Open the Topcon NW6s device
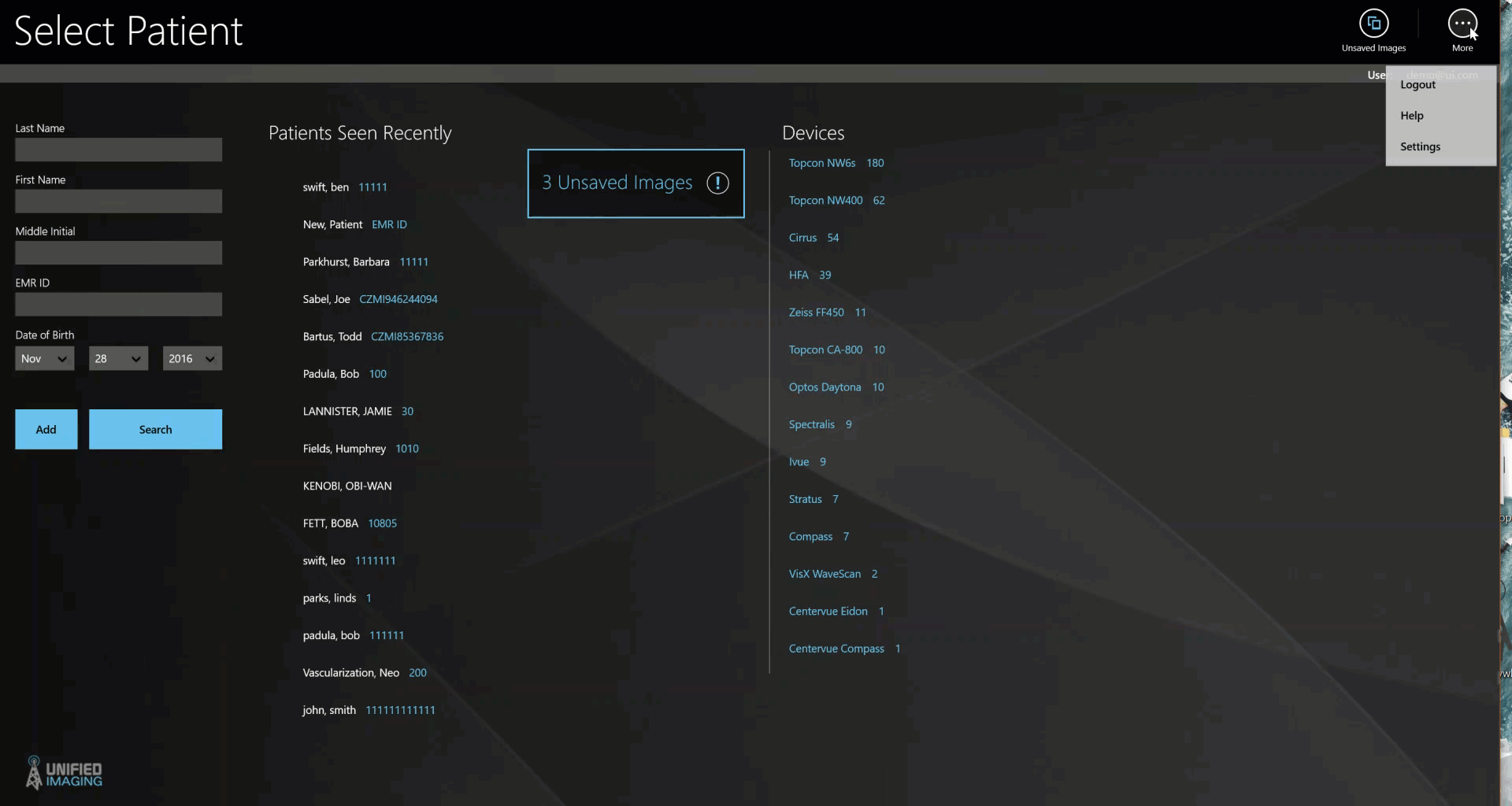Image resolution: width=1512 pixels, height=806 pixels. click(x=822, y=164)
